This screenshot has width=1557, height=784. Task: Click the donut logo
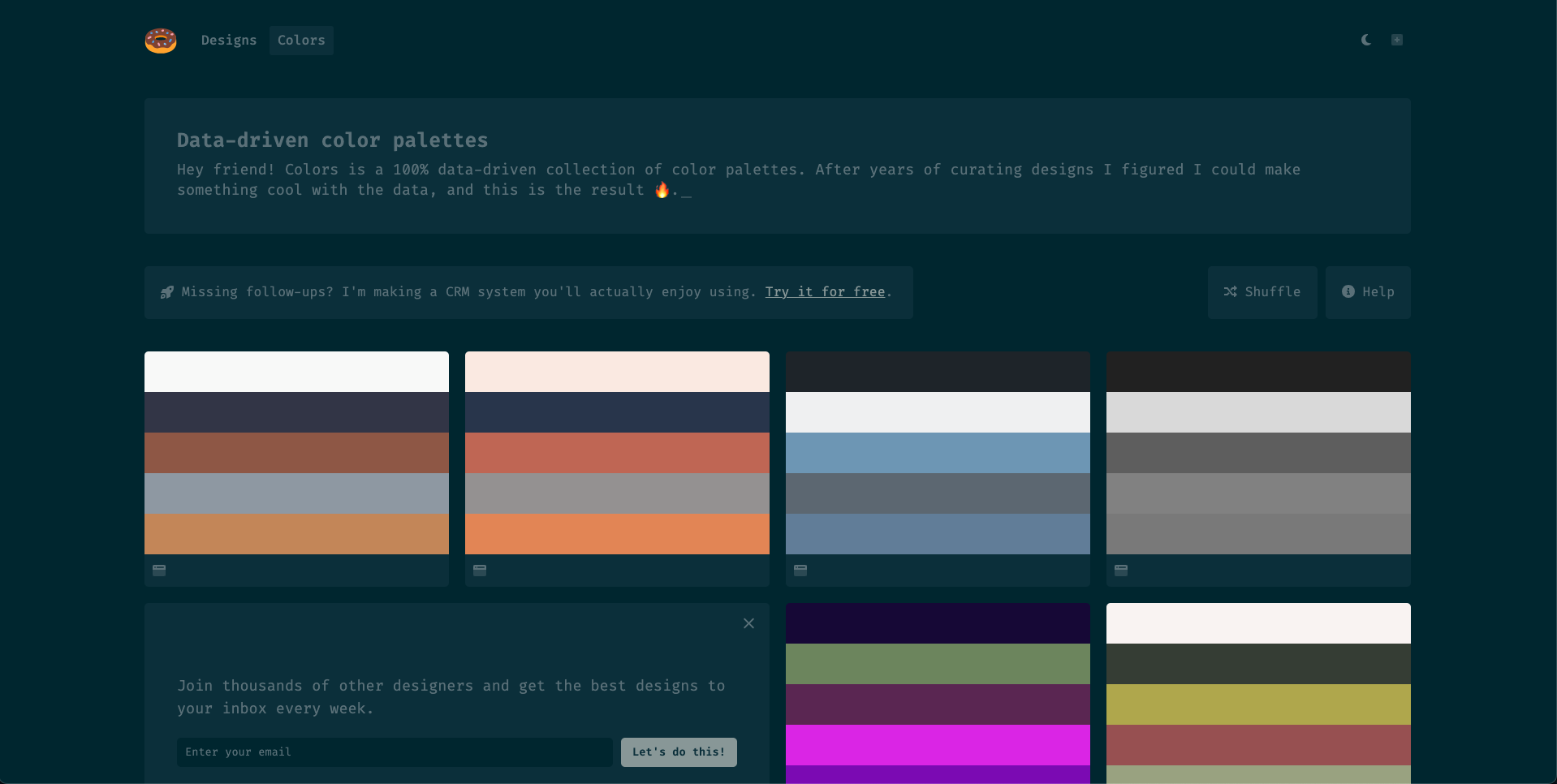click(161, 41)
